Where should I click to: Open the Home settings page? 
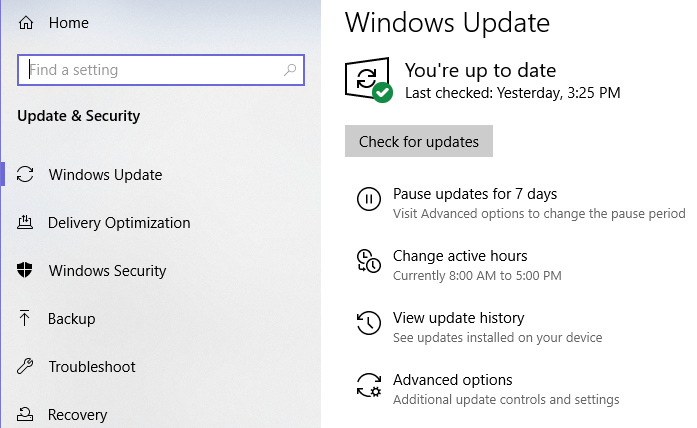click(x=69, y=23)
